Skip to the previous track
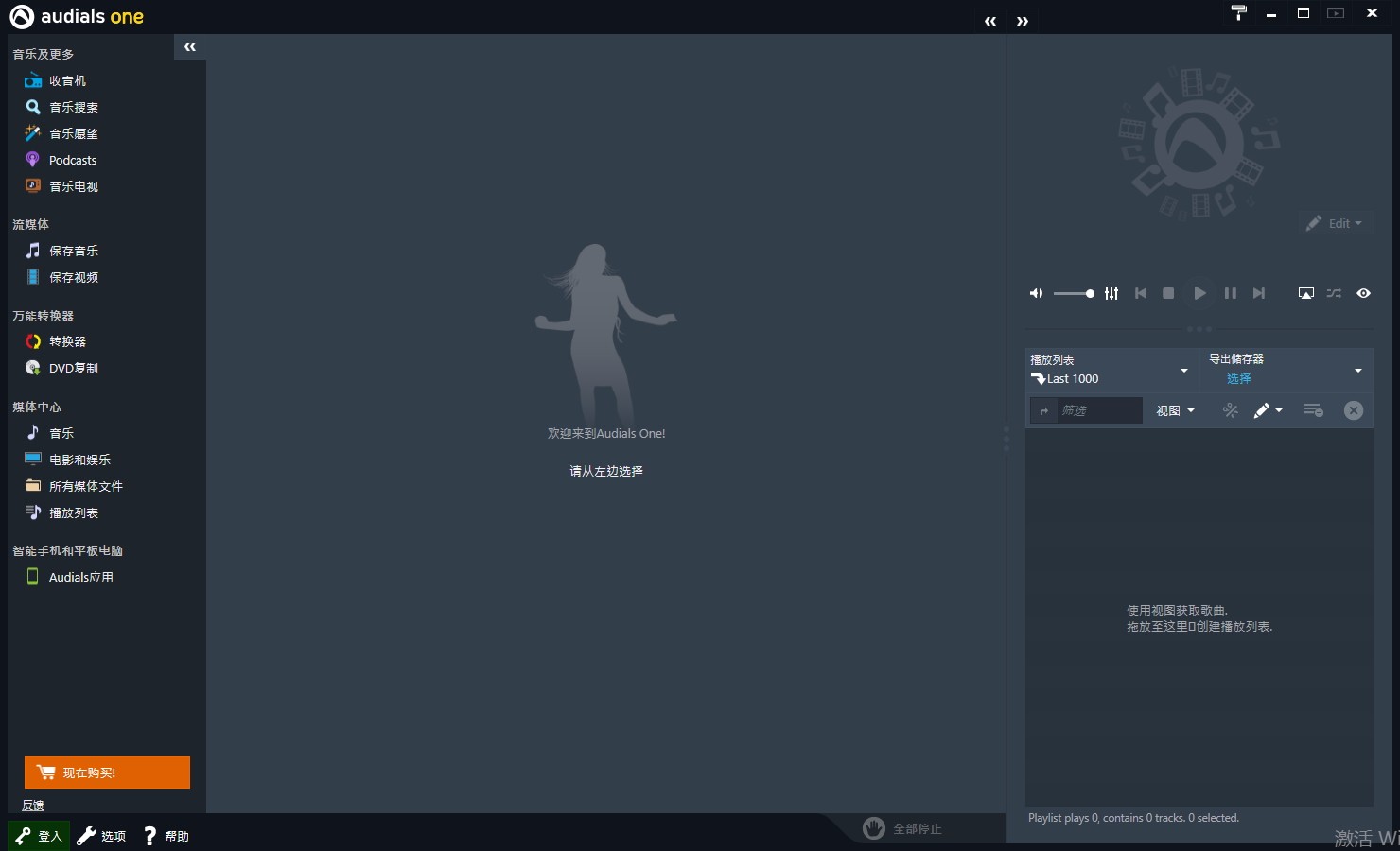Viewport: 1400px width, 851px height. coord(1141,293)
